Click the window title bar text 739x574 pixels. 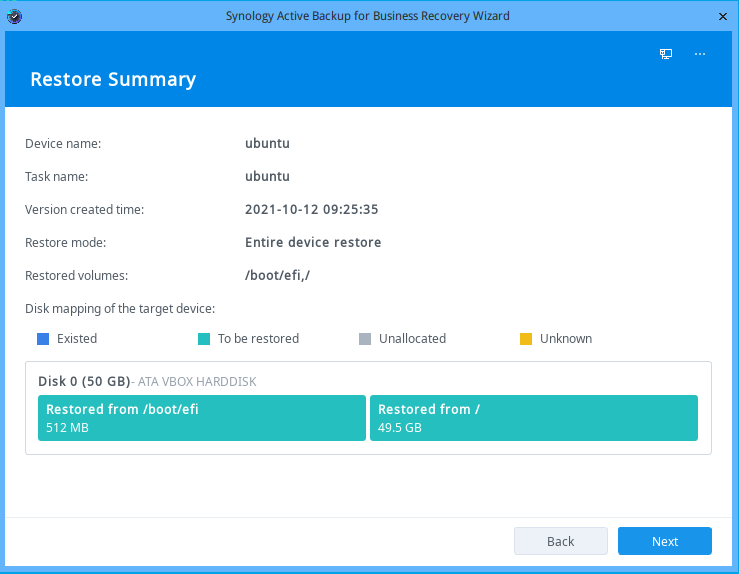coord(369,16)
